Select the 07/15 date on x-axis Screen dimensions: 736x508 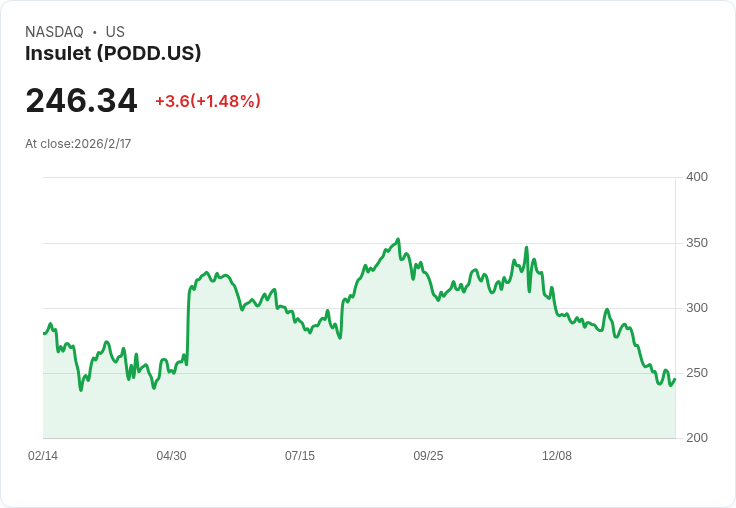(300, 455)
